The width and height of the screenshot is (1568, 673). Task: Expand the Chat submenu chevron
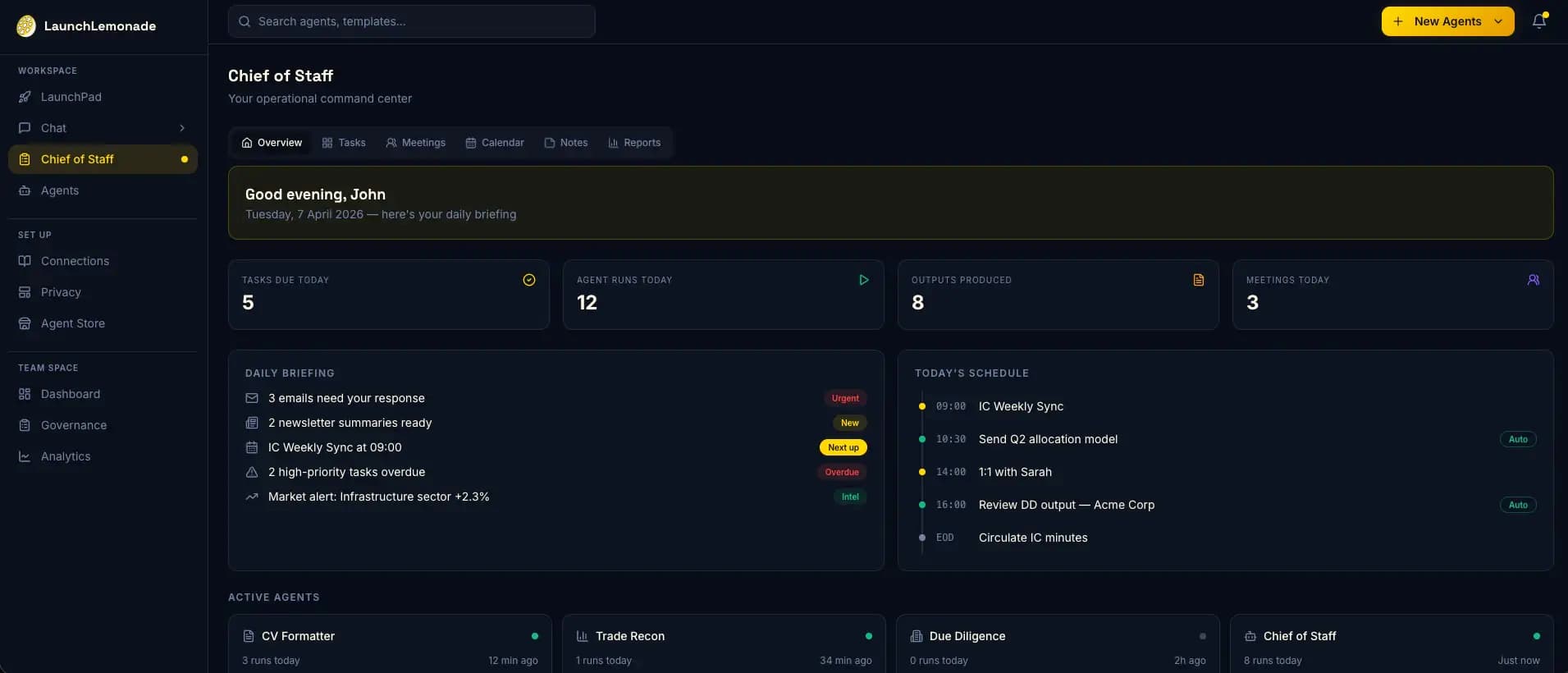point(182,128)
